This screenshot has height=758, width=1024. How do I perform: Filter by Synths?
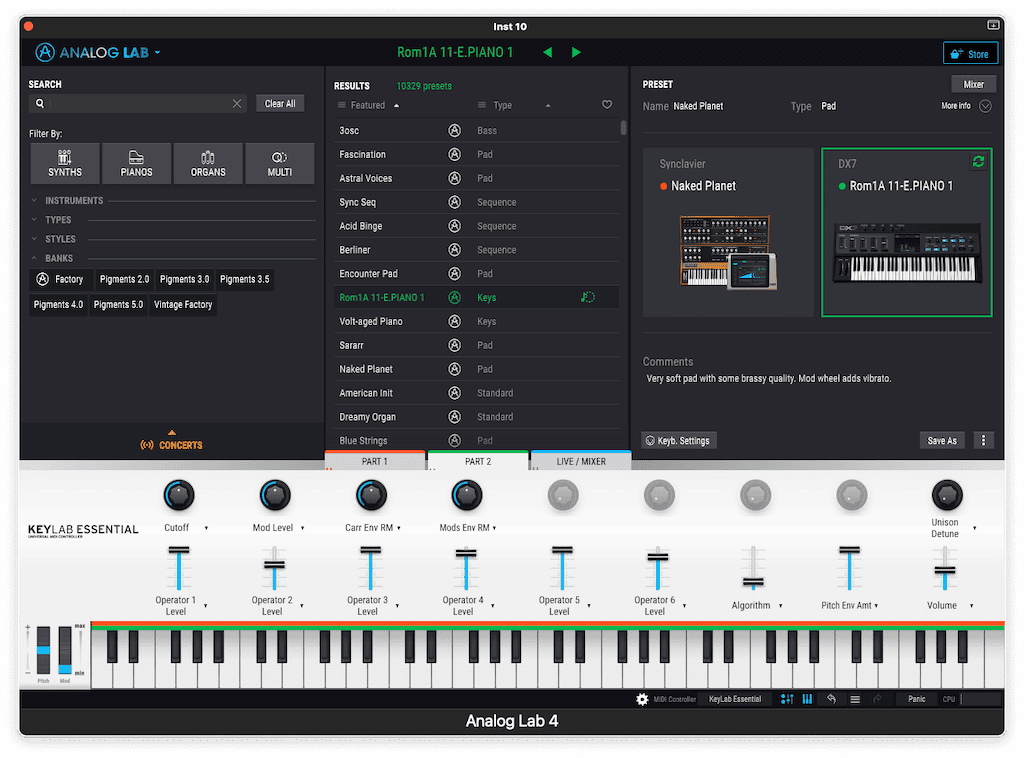click(x=65, y=163)
